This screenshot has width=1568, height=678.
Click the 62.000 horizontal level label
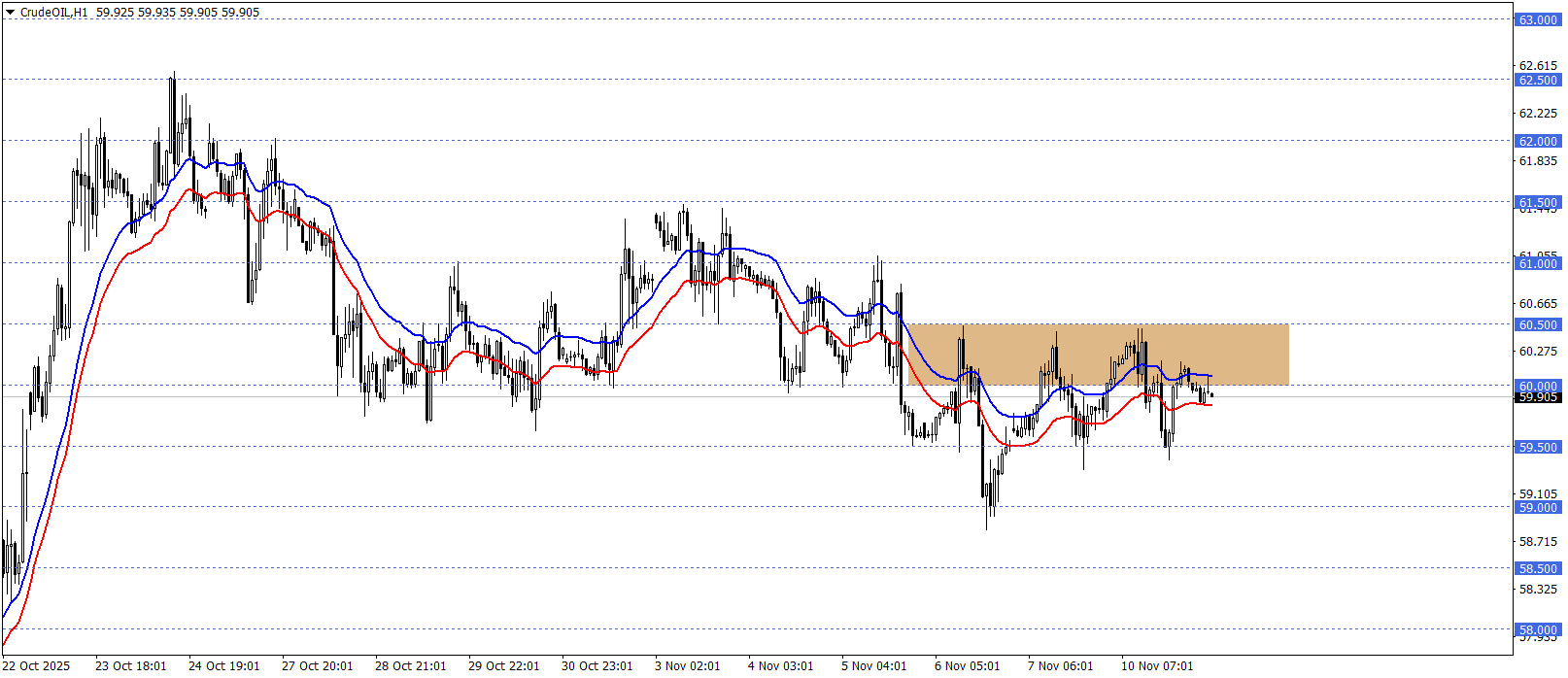point(1538,142)
